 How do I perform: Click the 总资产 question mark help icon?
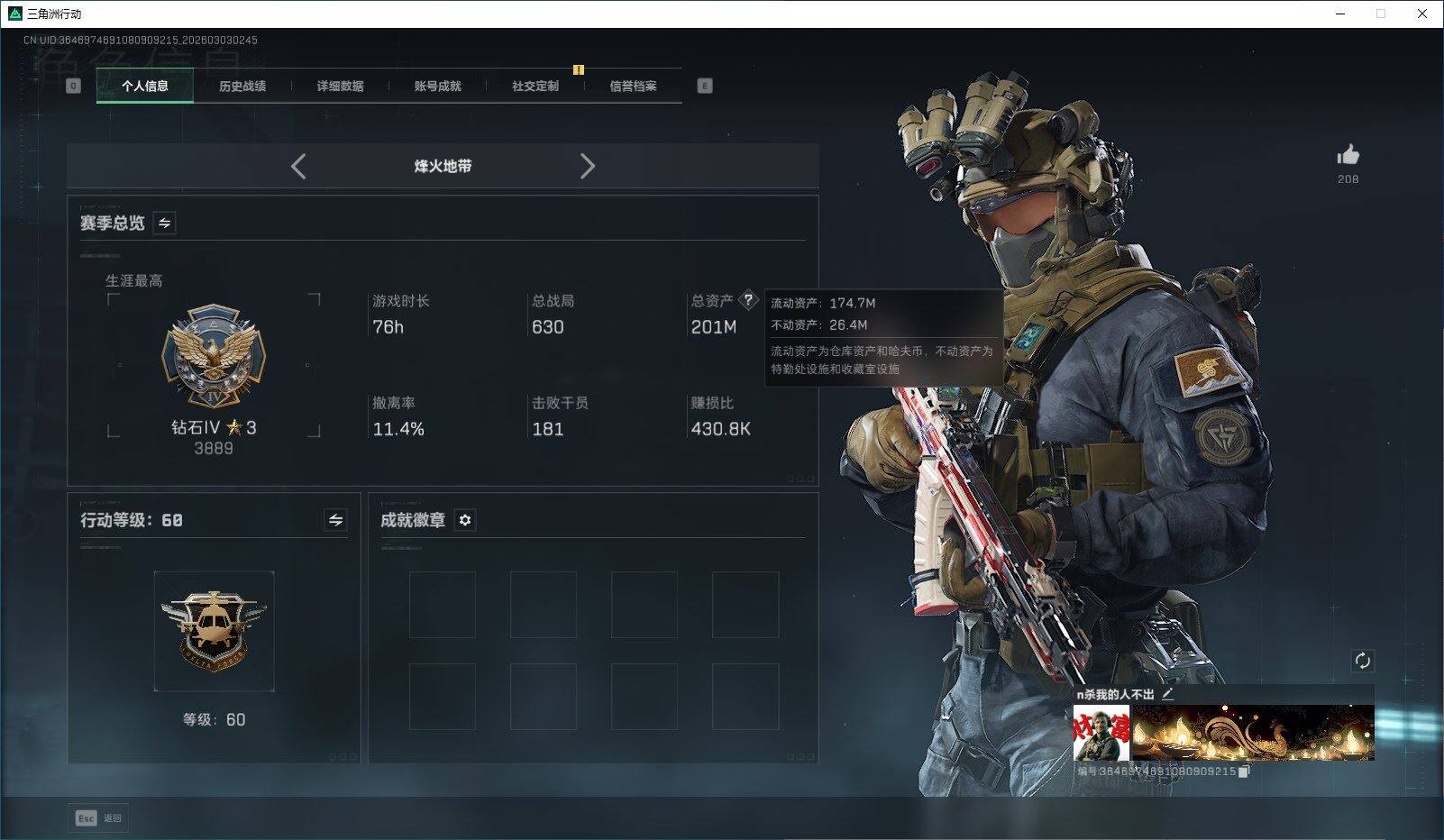748,300
